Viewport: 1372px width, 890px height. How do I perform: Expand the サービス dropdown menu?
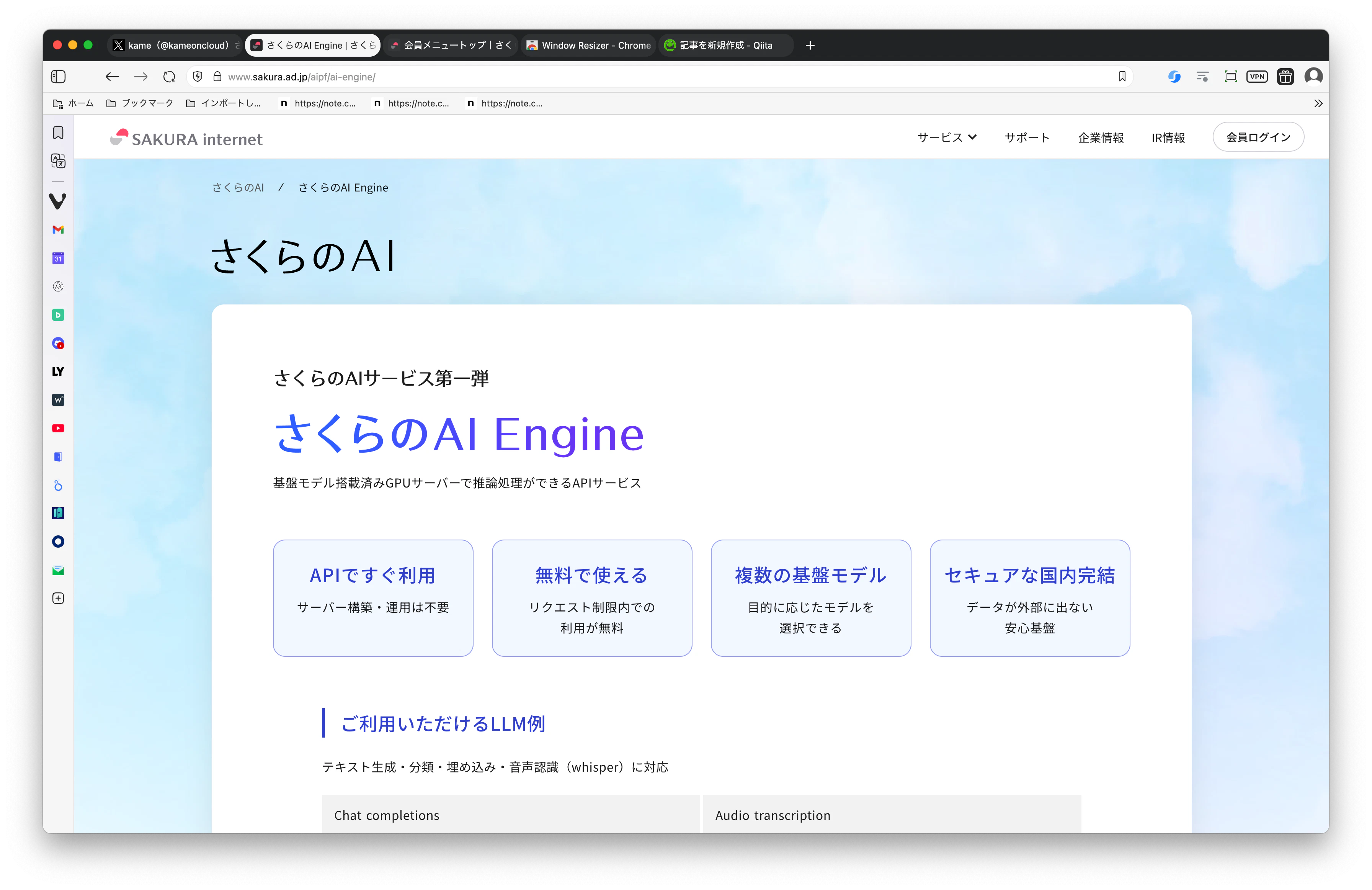[947, 137]
